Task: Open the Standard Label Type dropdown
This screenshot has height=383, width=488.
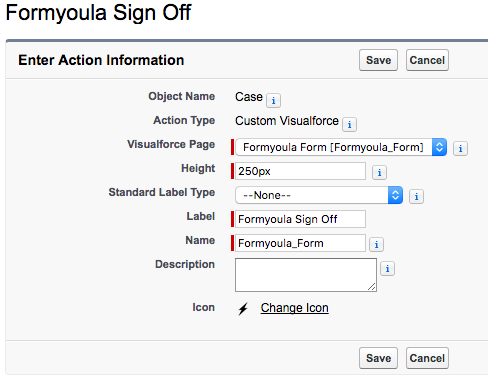Action: pos(319,195)
